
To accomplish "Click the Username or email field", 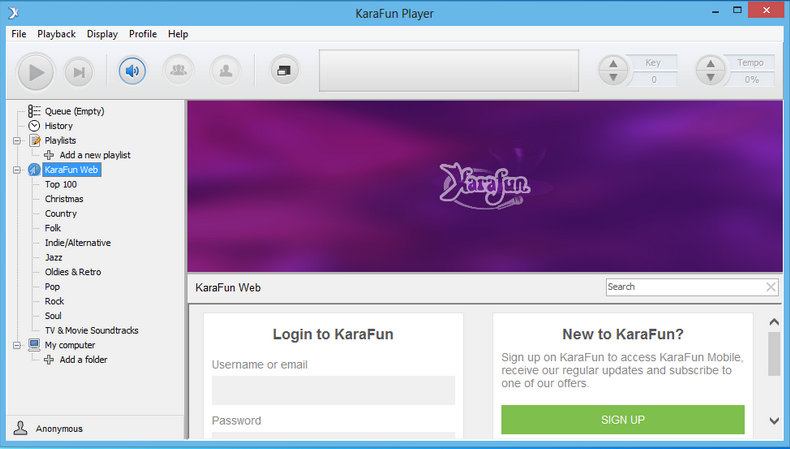I will pos(333,390).
